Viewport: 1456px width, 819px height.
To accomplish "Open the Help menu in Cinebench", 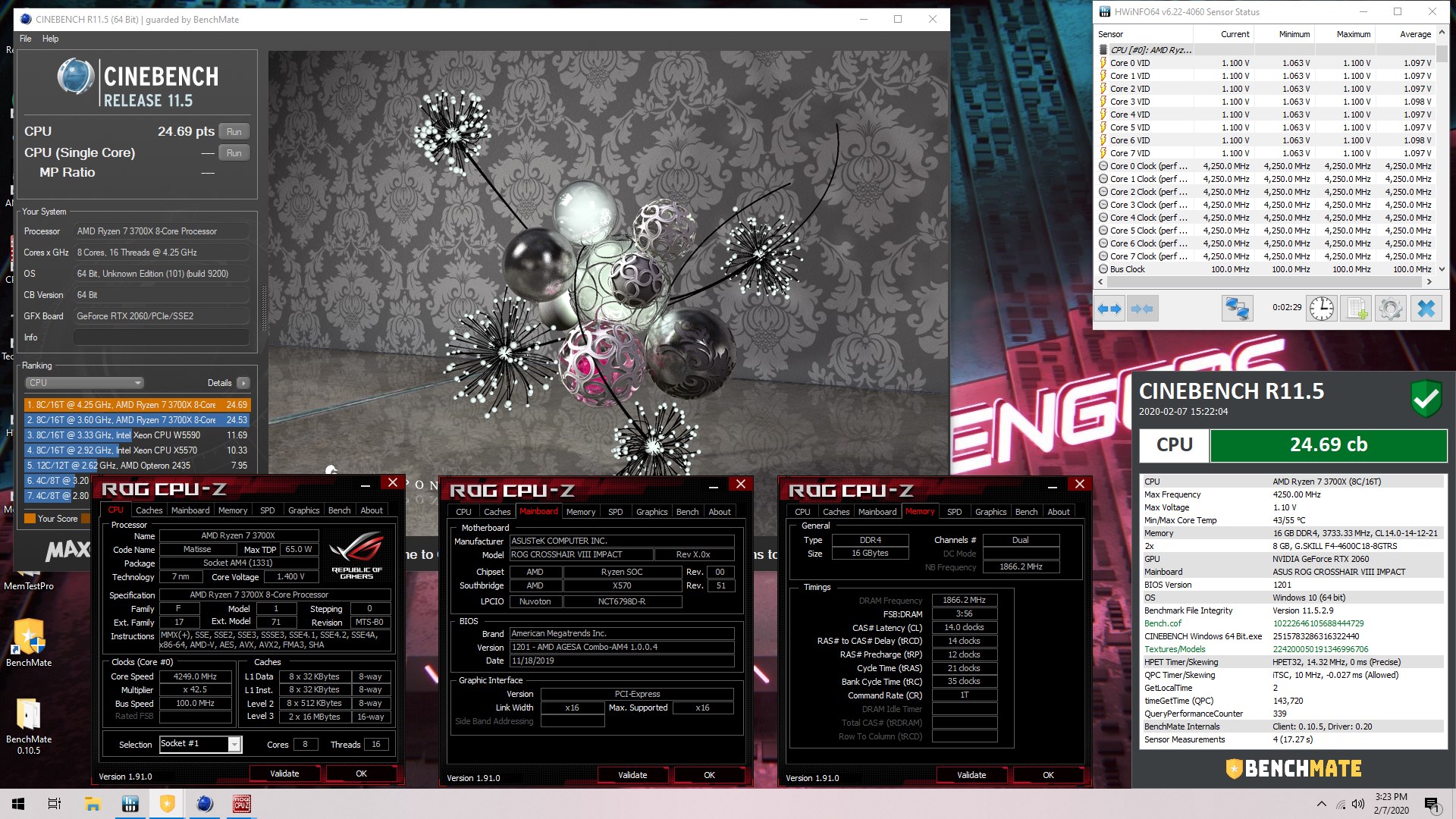I will point(51,39).
